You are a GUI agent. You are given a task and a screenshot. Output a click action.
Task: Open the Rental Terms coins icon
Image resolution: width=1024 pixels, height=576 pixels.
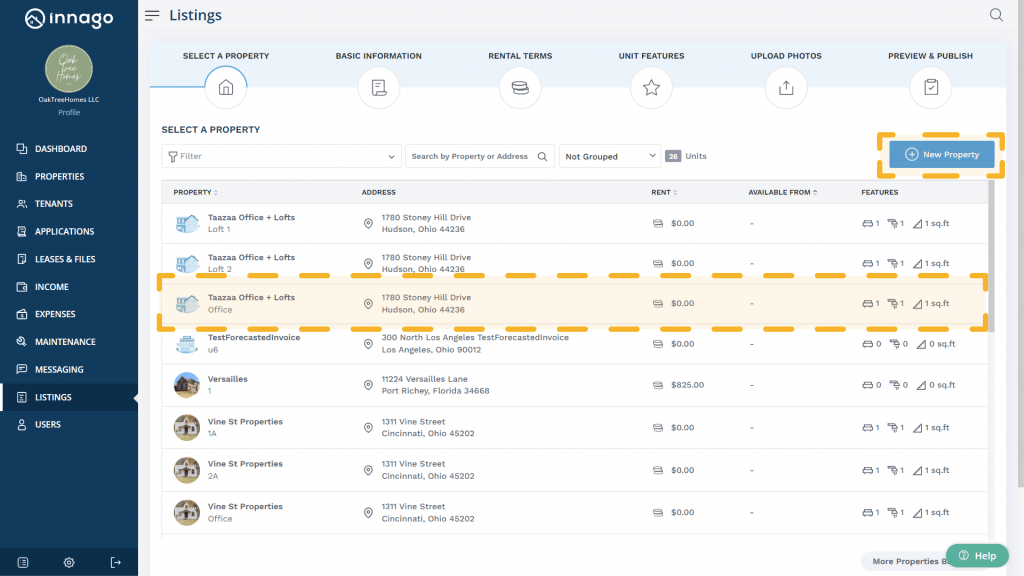pyautogui.click(x=520, y=88)
